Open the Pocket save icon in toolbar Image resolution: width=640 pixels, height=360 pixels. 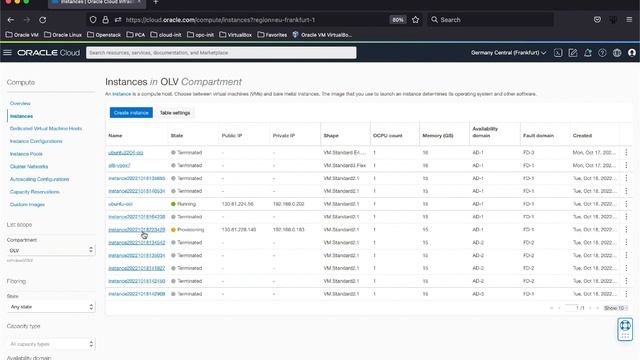597,20
